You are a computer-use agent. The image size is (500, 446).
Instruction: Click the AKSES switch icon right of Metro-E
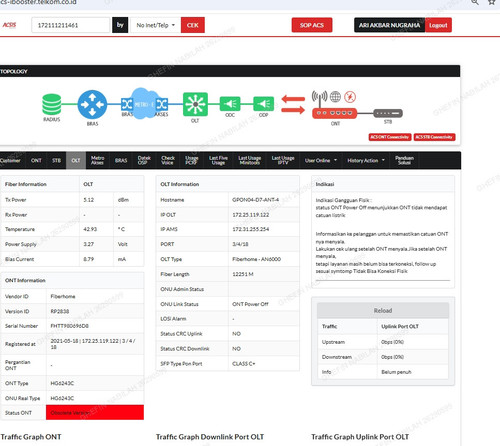point(162,104)
